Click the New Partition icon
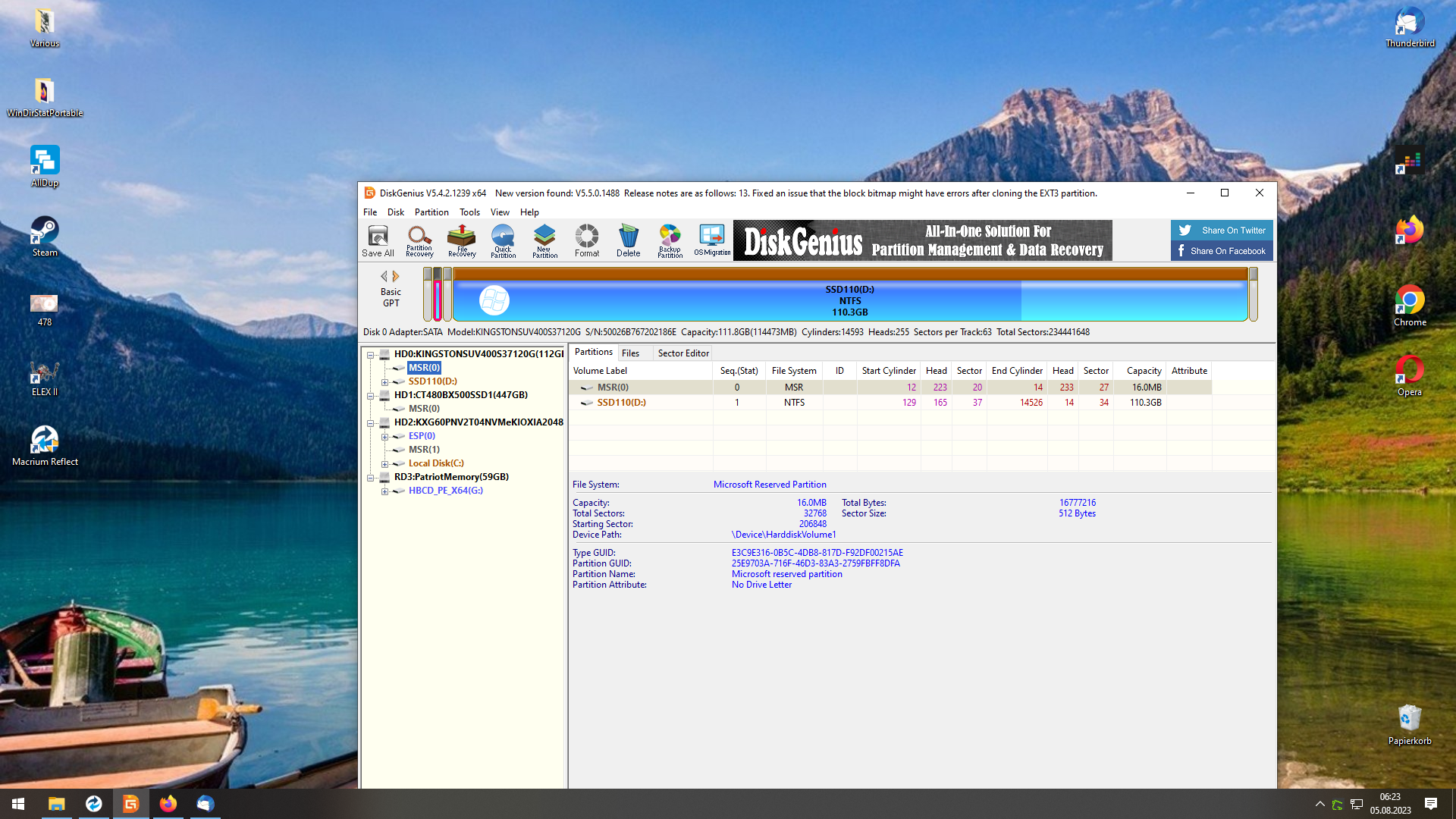The width and height of the screenshot is (1456, 819). [x=544, y=241]
